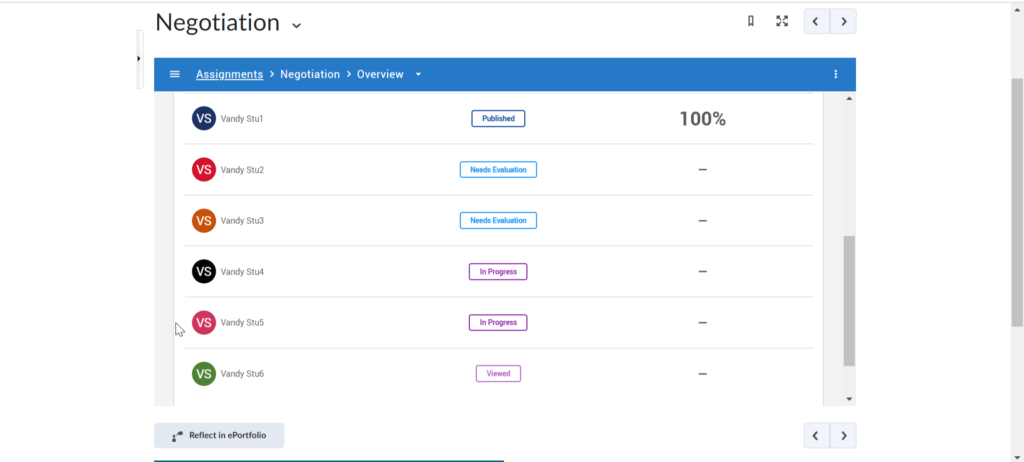Click the Published status for Vandy Stu1
The width and height of the screenshot is (1024, 462).
(x=498, y=118)
